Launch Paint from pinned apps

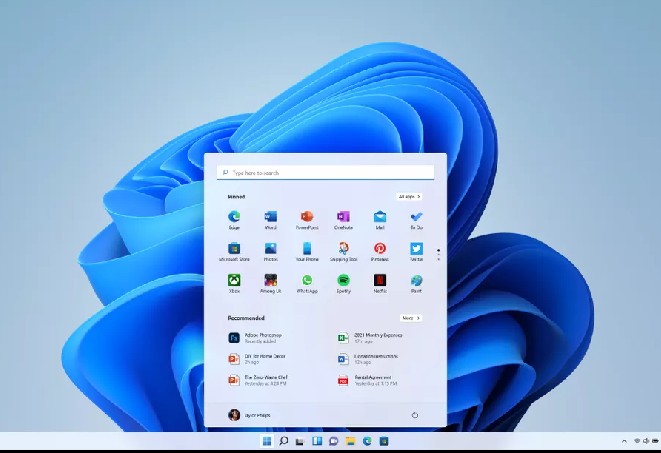coord(416,284)
